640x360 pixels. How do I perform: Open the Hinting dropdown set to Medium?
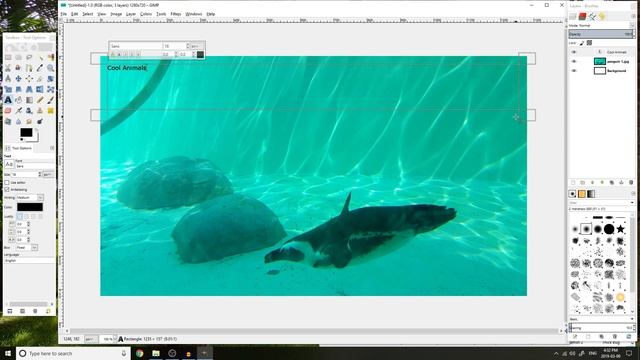tap(30, 198)
